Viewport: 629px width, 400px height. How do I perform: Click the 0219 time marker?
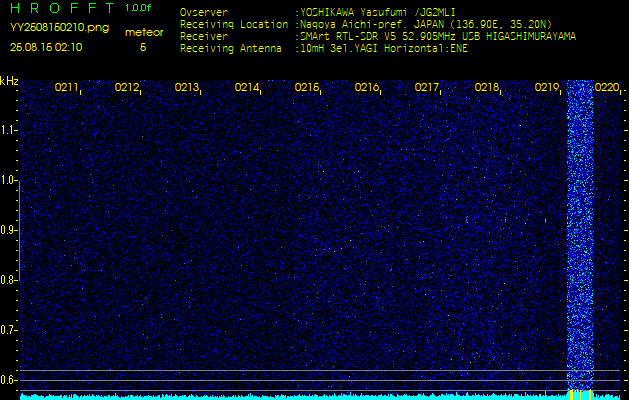tap(547, 87)
